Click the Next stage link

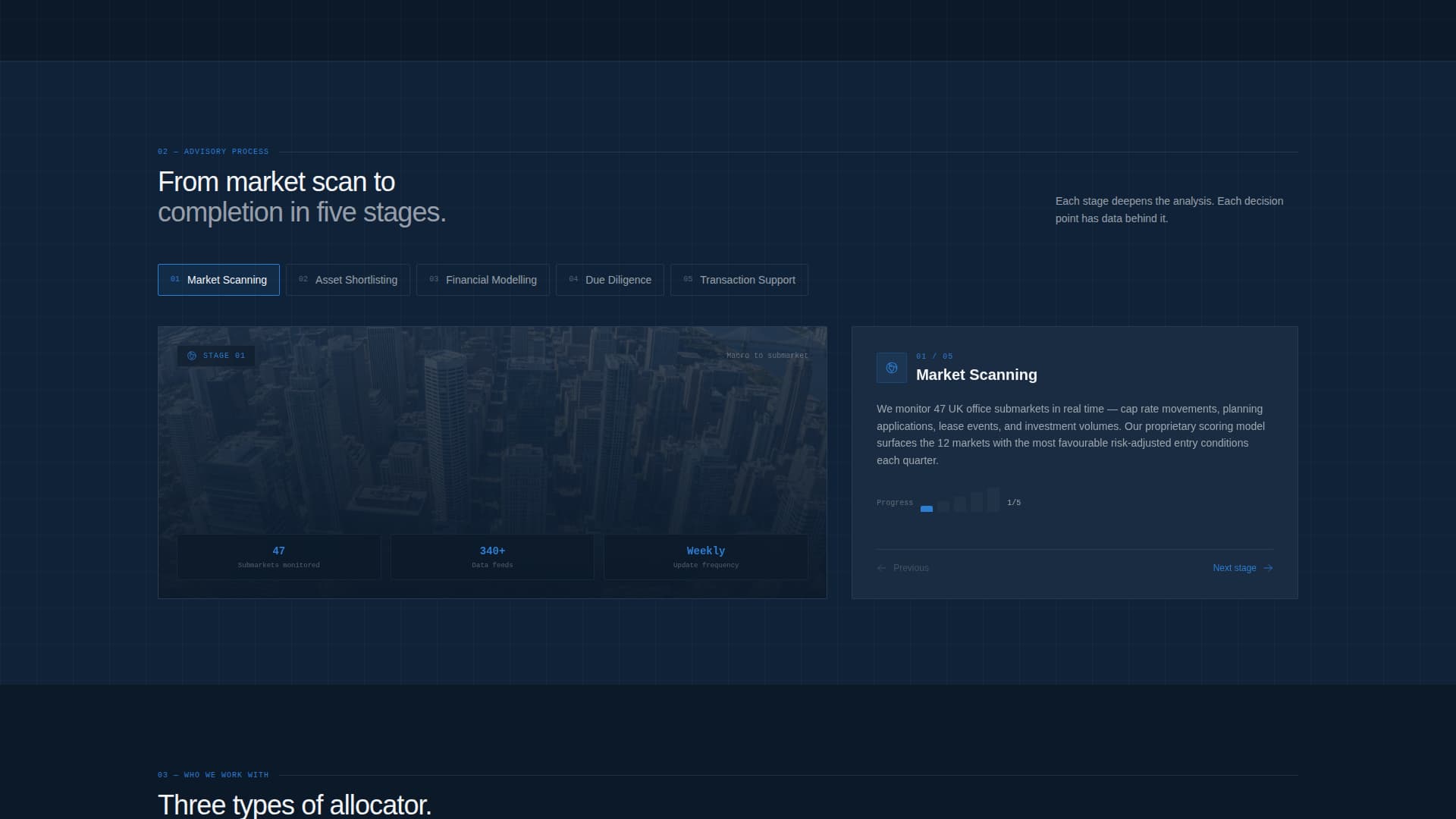tap(1234, 568)
